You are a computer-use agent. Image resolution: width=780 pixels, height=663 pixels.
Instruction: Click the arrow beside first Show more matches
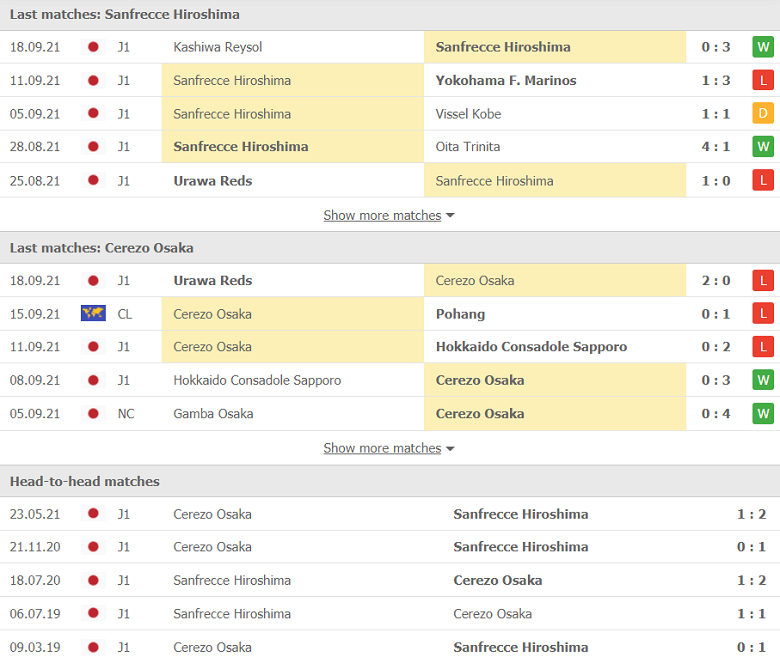[x=450, y=216]
